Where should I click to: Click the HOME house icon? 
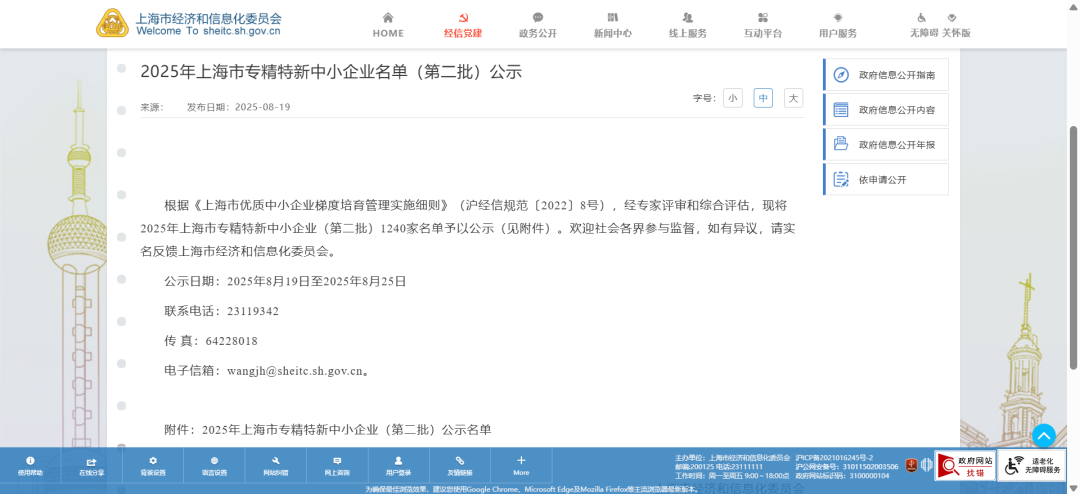click(388, 18)
